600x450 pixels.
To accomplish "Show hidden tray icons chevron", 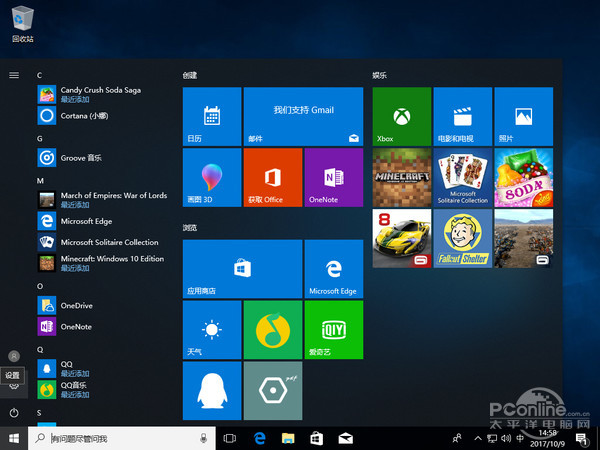I will [478, 438].
